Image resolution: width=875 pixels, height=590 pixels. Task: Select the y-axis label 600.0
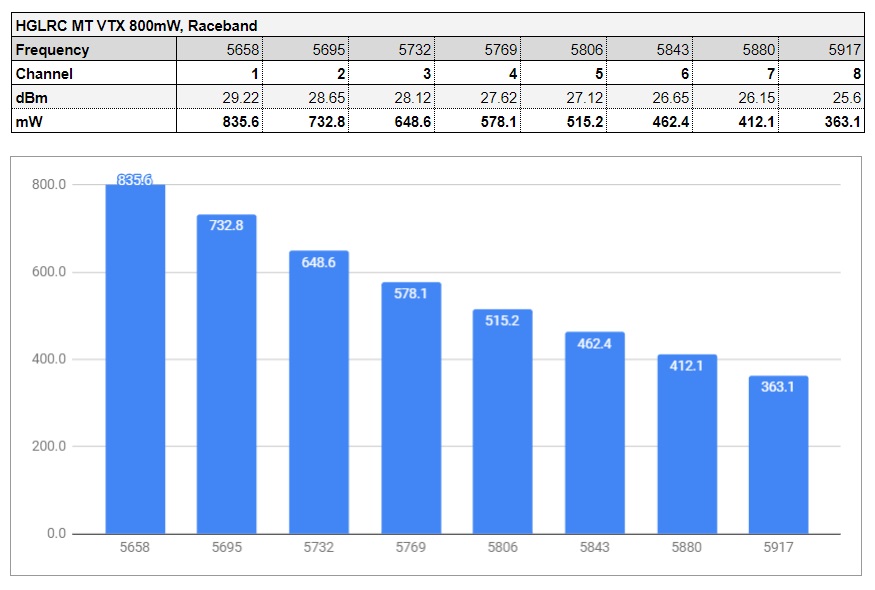pyautogui.click(x=49, y=272)
